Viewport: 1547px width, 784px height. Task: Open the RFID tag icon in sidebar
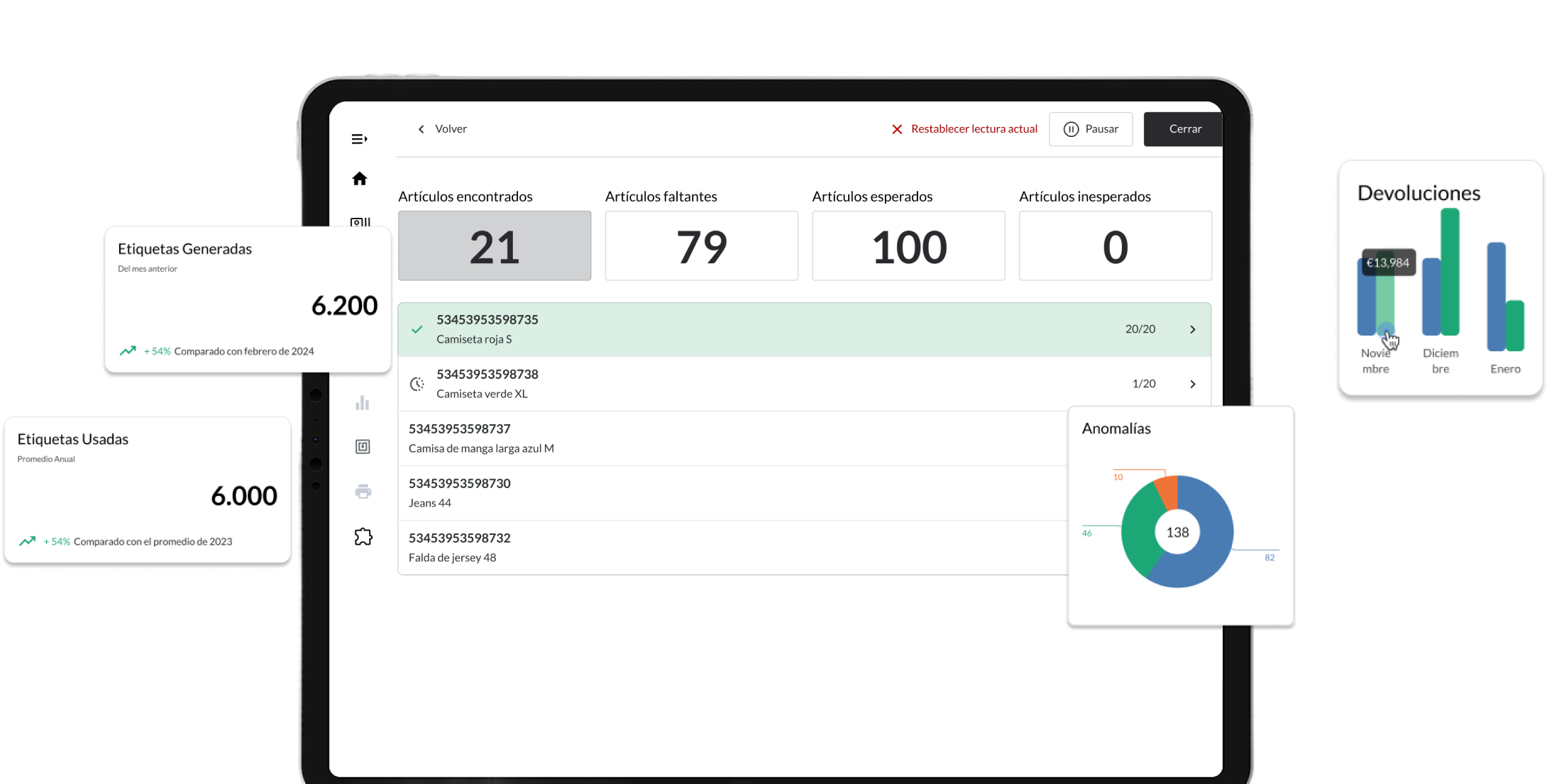tap(363, 446)
